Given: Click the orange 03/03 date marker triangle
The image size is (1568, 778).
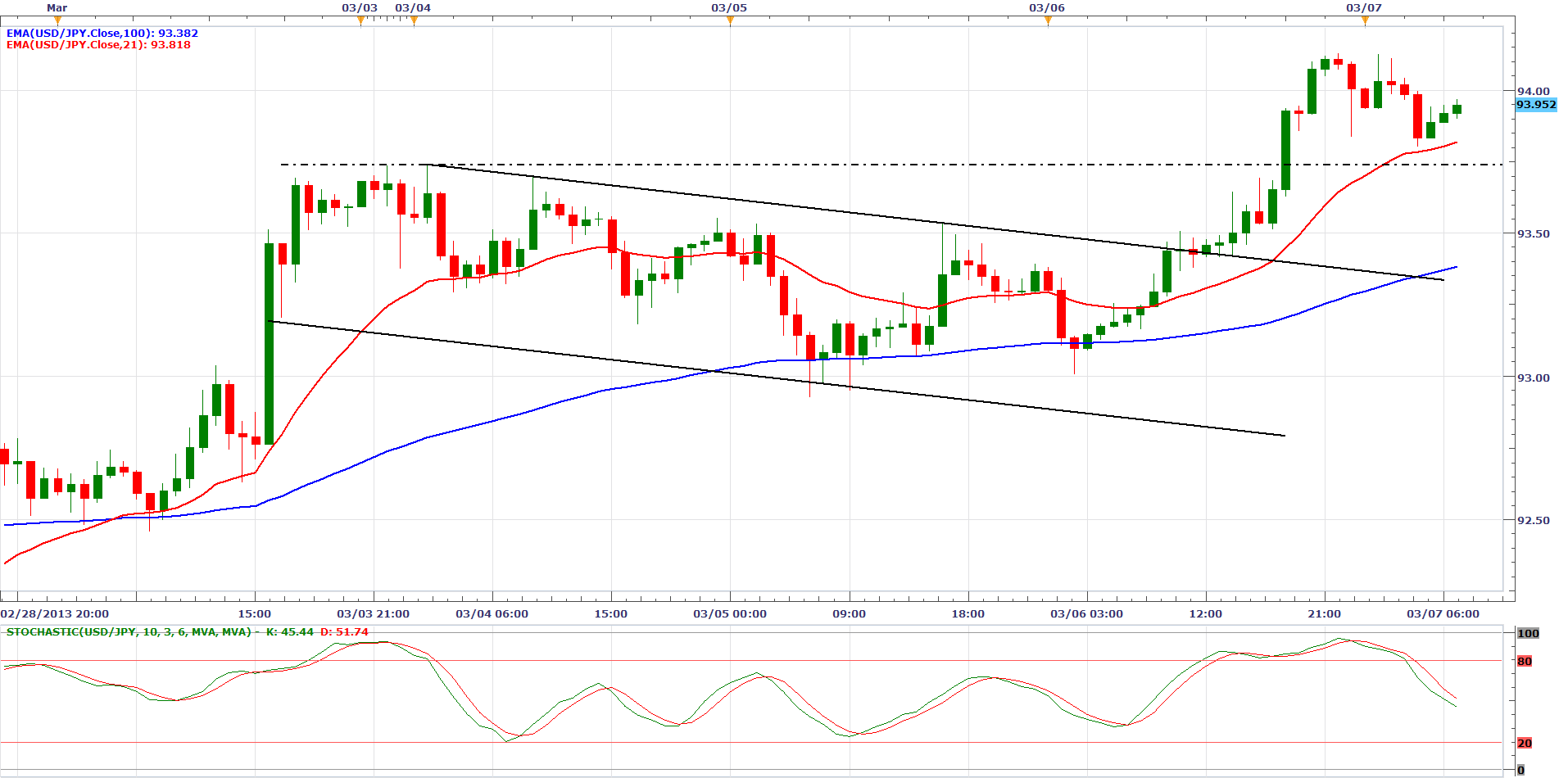Looking at the screenshot, I should pyautogui.click(x=360, y=21).
